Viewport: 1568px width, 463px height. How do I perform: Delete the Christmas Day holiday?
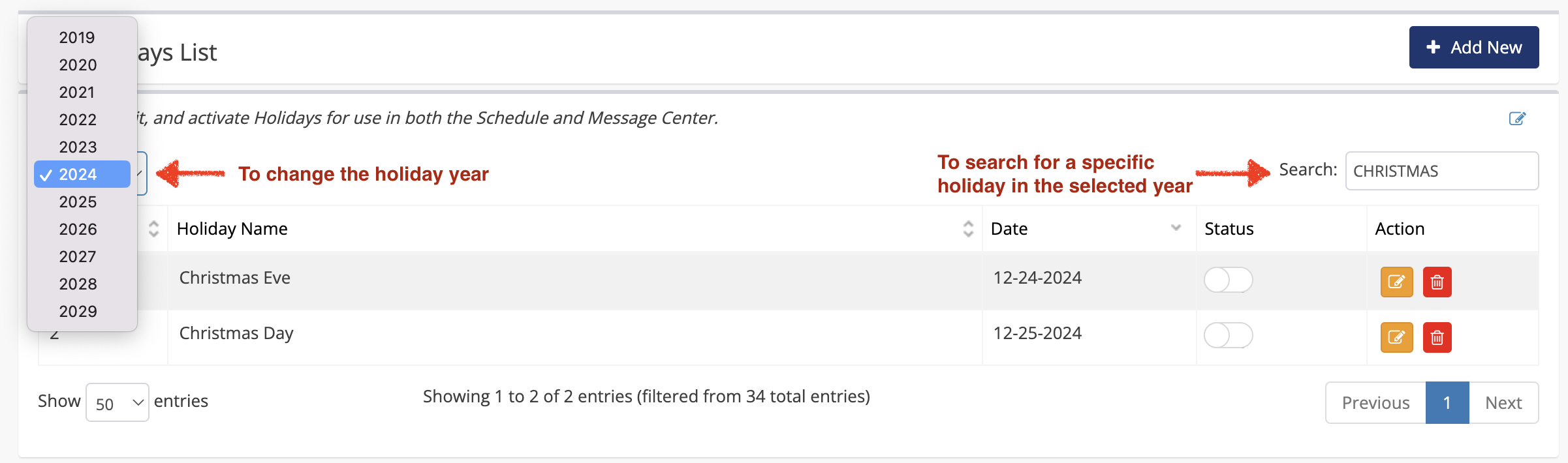pos(1437,337)
